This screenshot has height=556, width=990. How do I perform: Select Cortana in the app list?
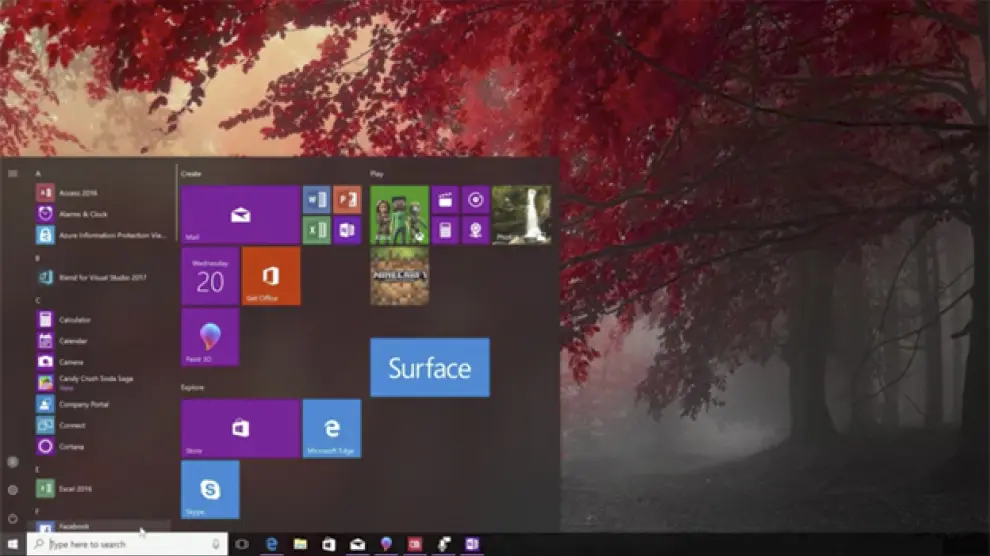point(71,447)
